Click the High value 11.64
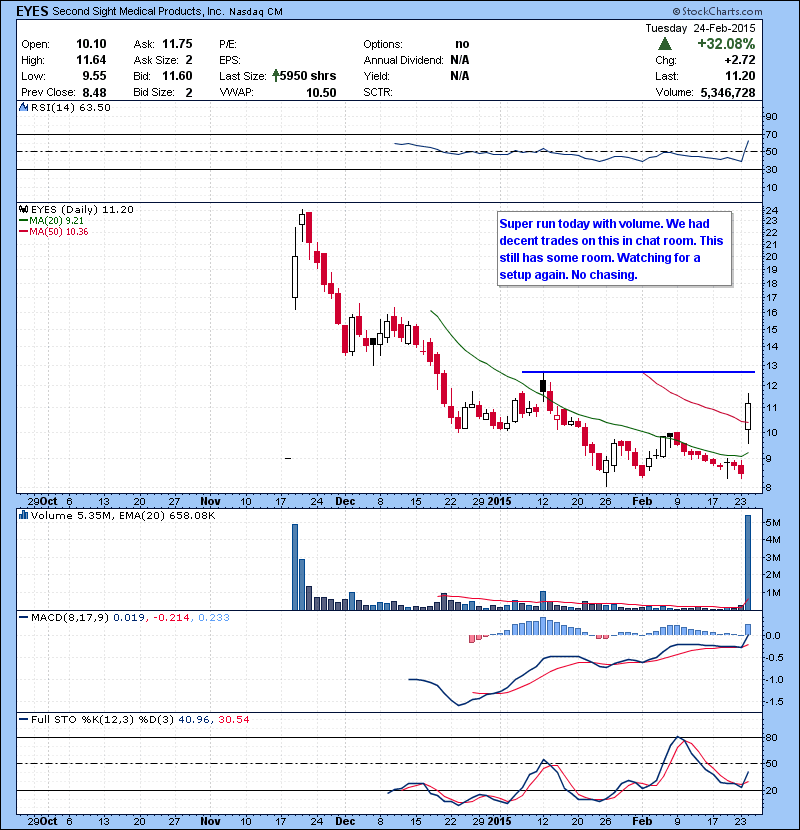800x830 pixels. coord(91,60)
